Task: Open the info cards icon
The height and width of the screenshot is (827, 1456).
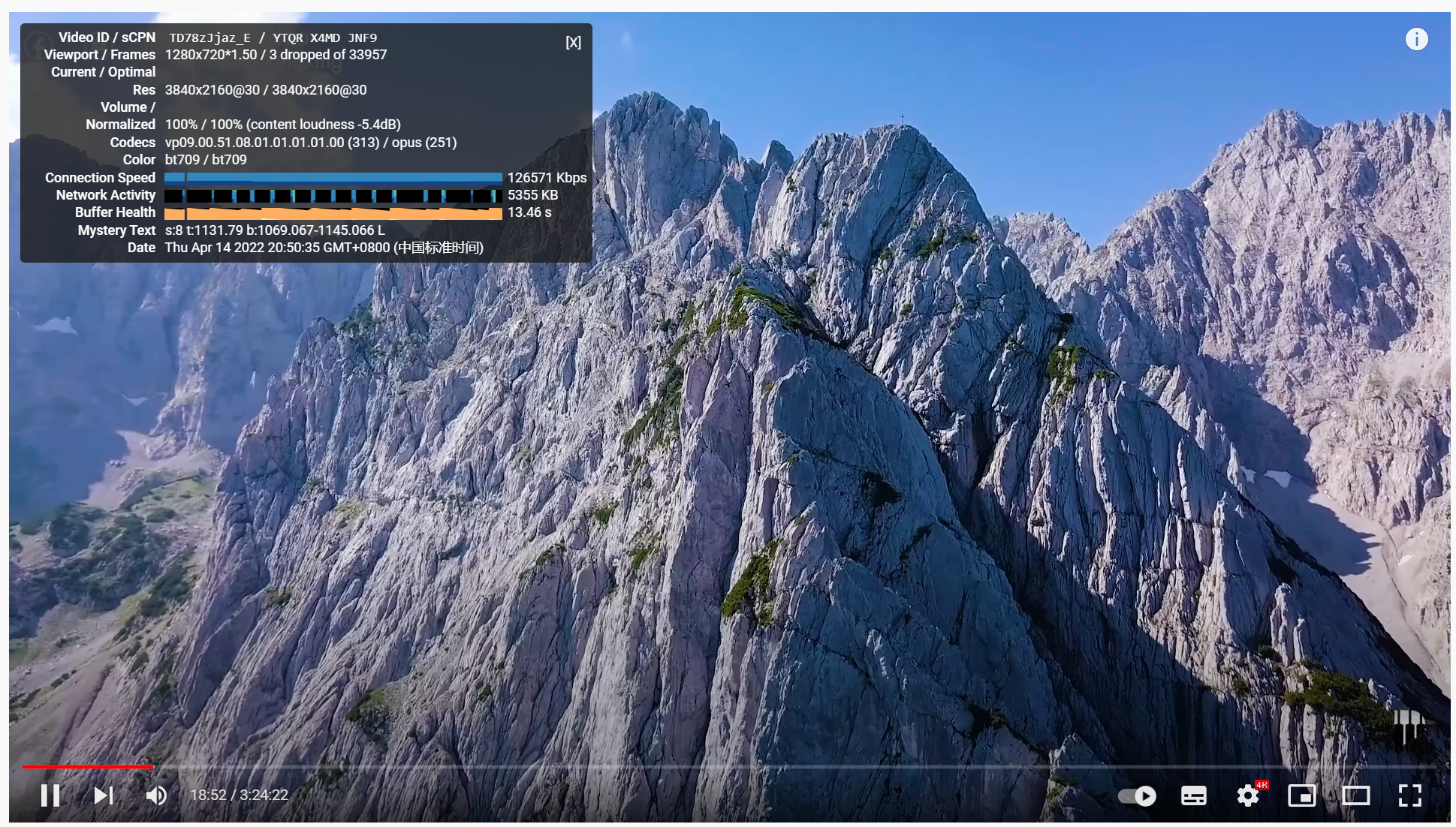Action: coord(1416,39)
